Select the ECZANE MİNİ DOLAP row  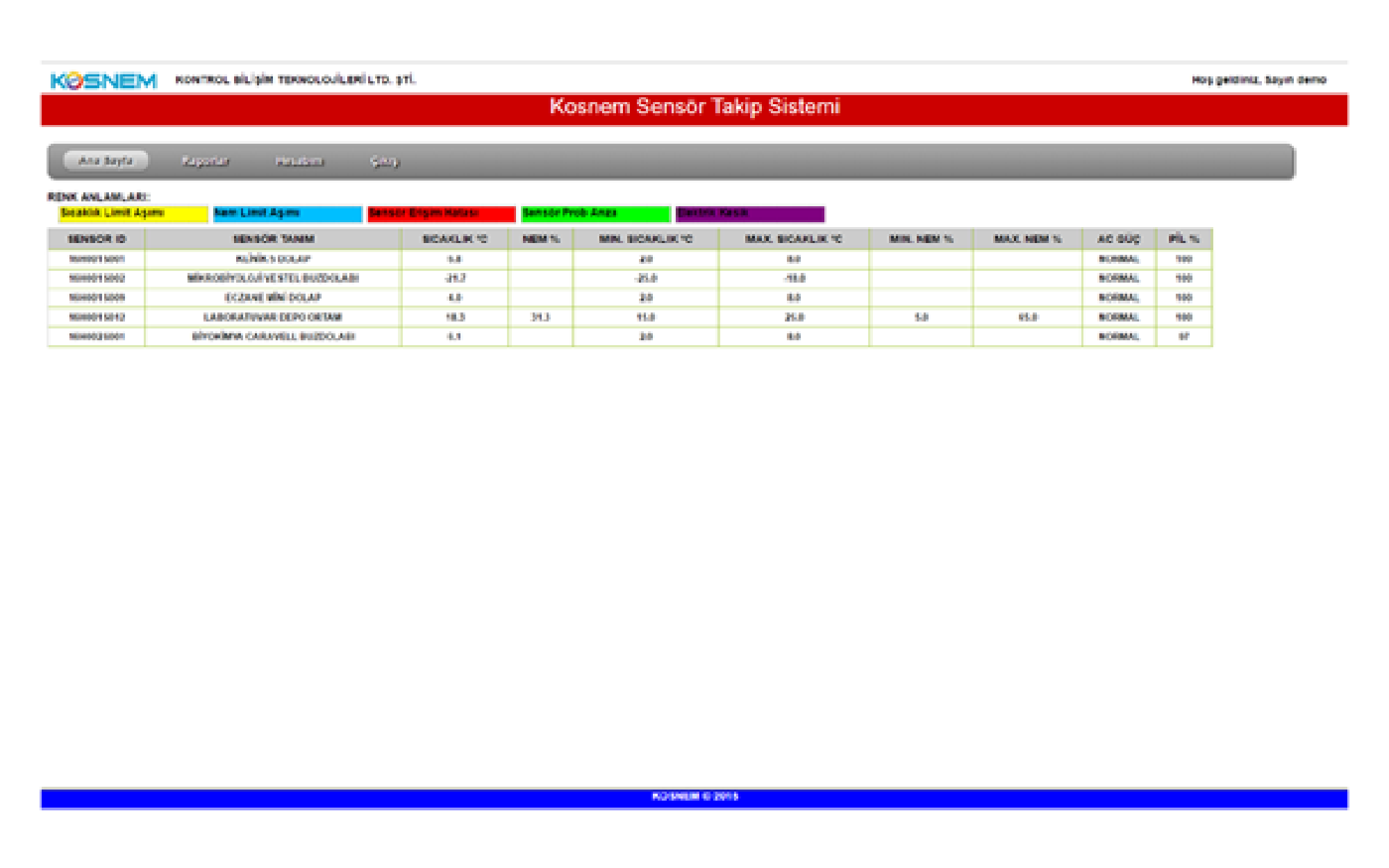[x=274, y=298]
